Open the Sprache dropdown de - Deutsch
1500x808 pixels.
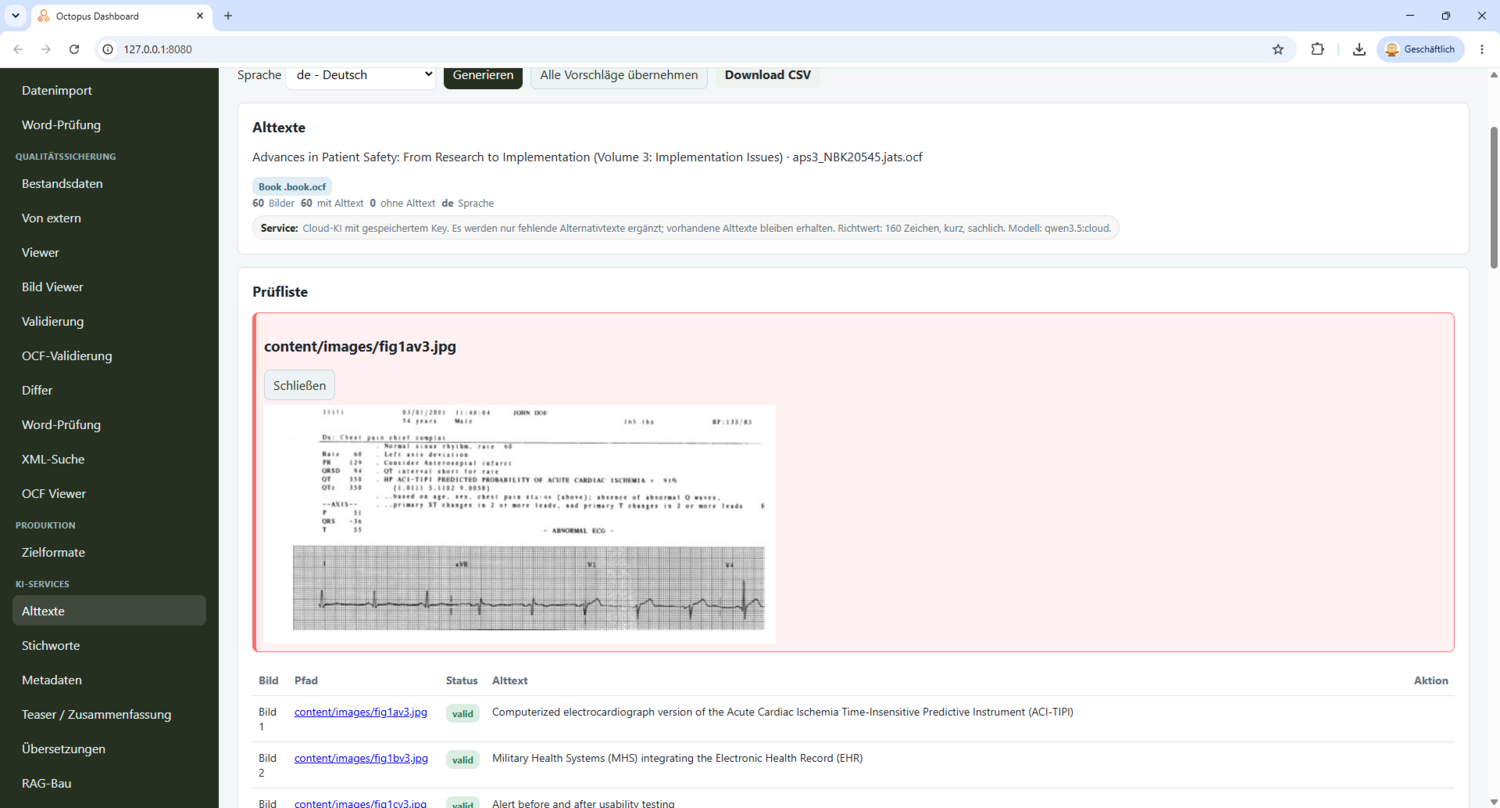click(360, 75)
